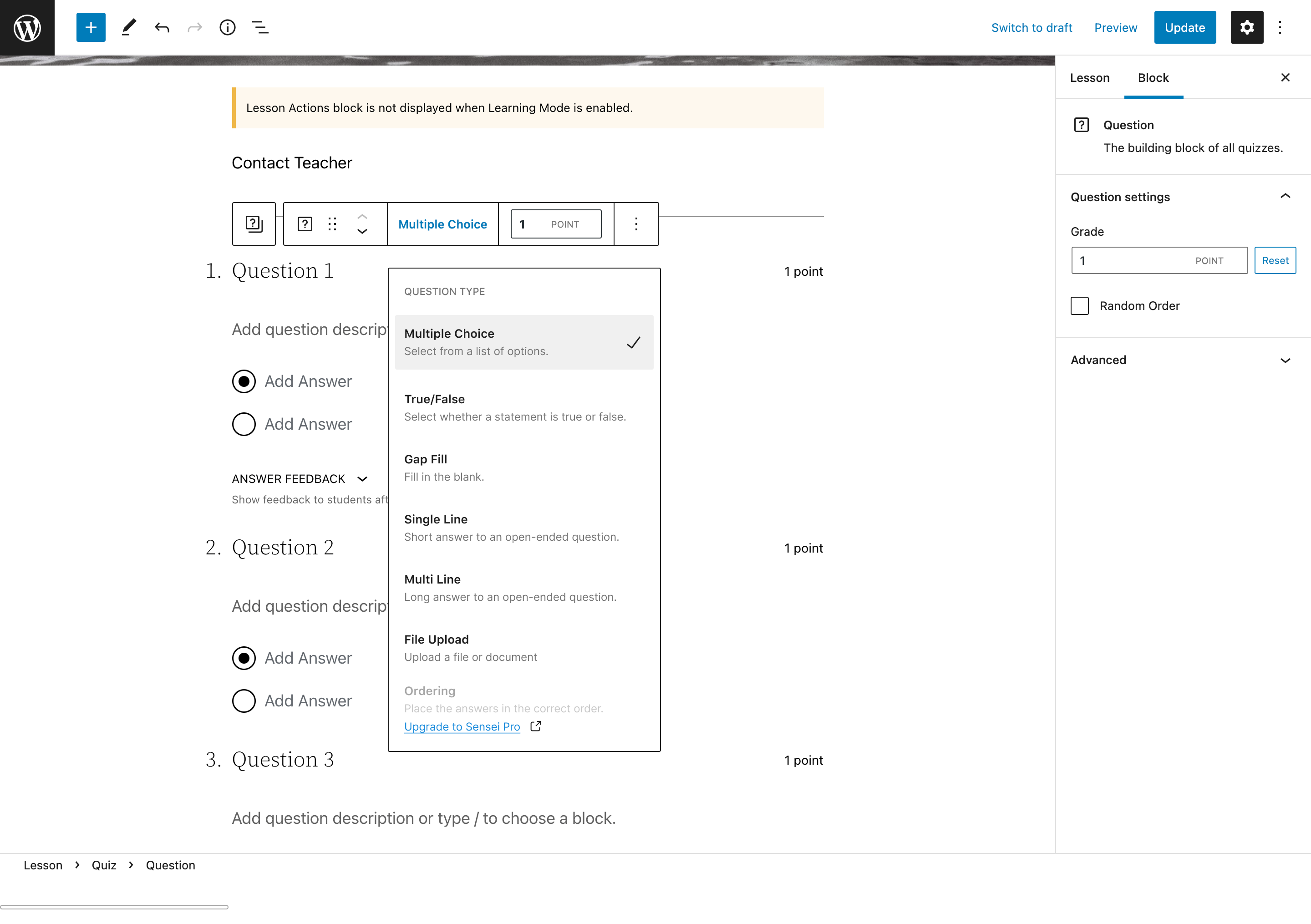1311x924 pixels.
Task: Redo the last change
Action: click(x=194, y=27)
